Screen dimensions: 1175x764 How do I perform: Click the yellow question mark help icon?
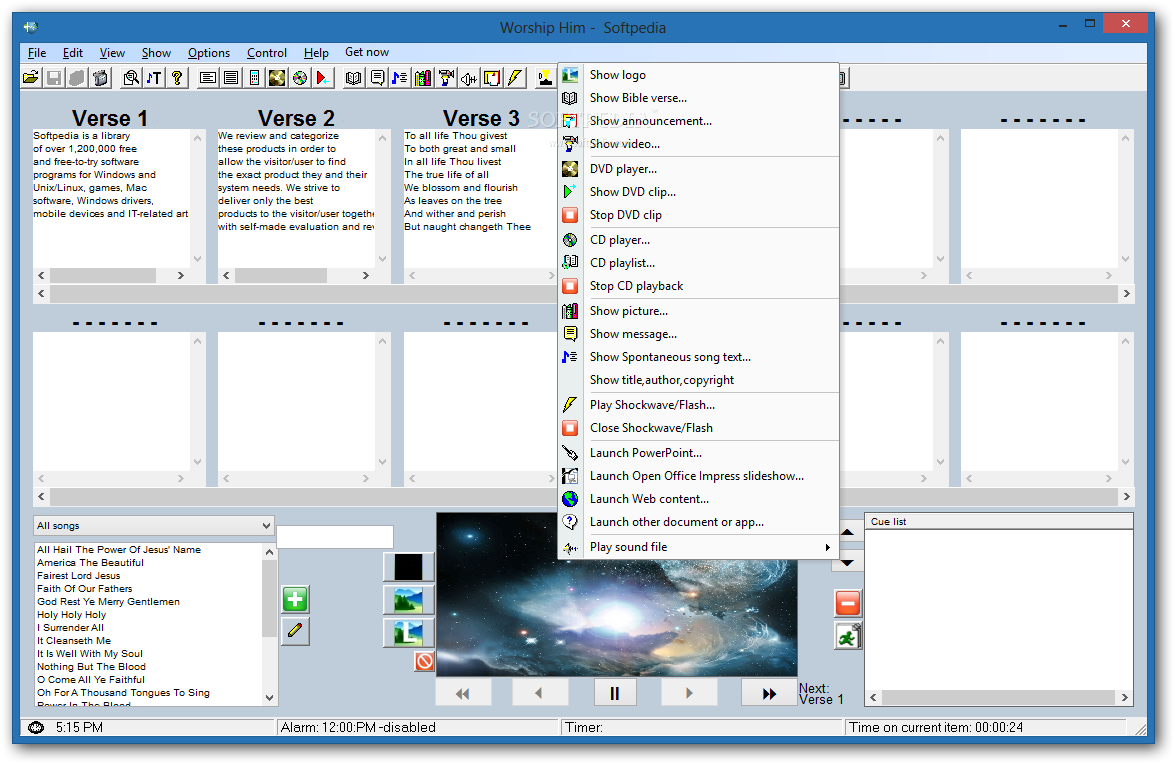click(178, 77)
